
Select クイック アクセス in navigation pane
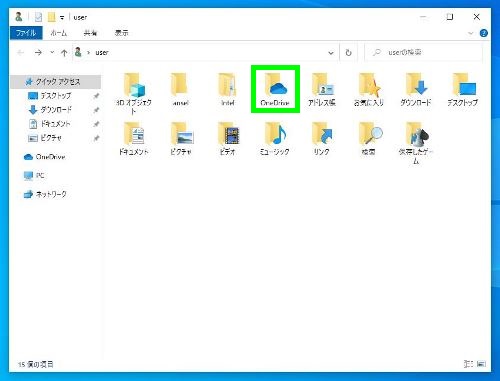[x=56, y=82]
